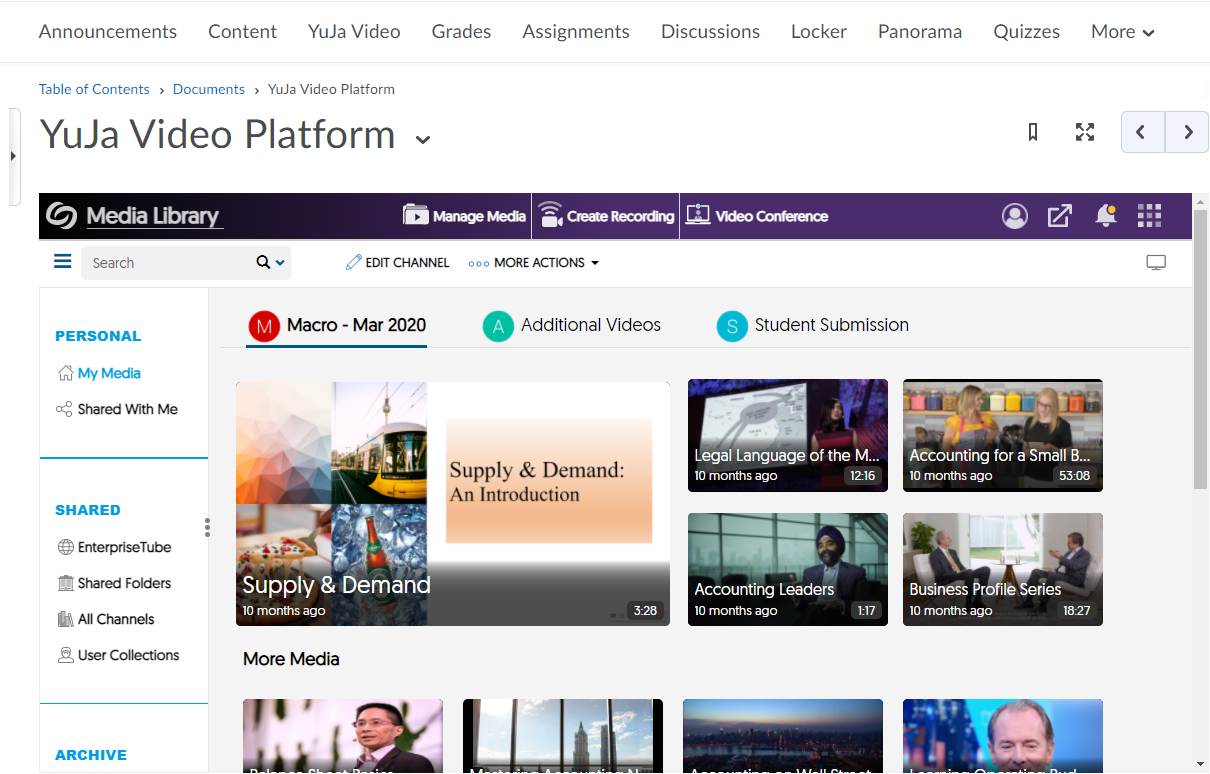Open the Accounting Leaders video
1210x774 pixels.
788,570
